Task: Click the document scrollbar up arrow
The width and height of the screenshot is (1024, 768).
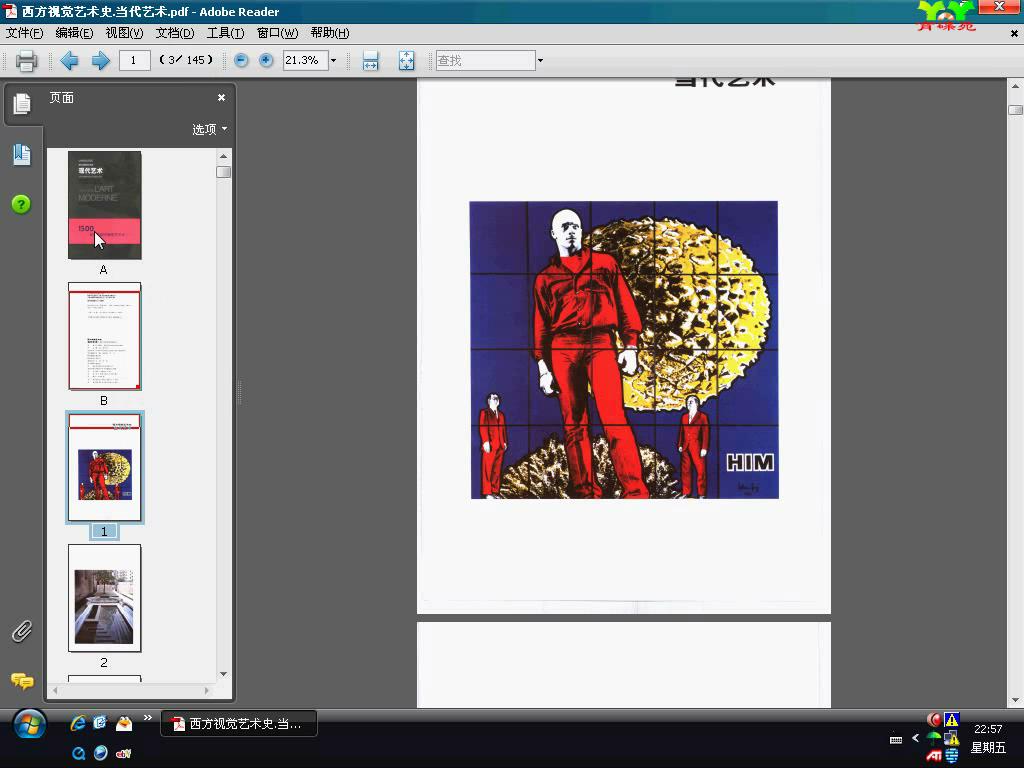Action: point(1015,86)
